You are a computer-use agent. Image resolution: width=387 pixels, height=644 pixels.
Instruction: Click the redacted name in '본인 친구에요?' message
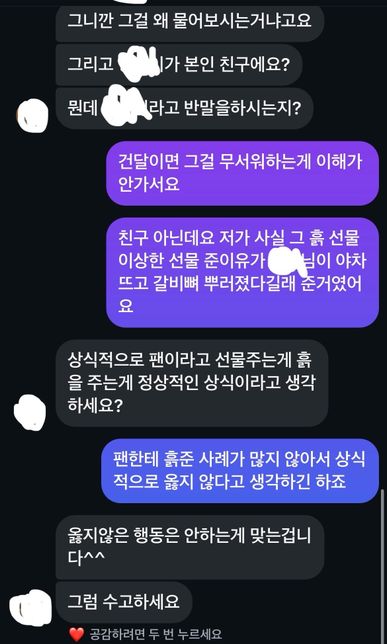[x=138, y=62]
